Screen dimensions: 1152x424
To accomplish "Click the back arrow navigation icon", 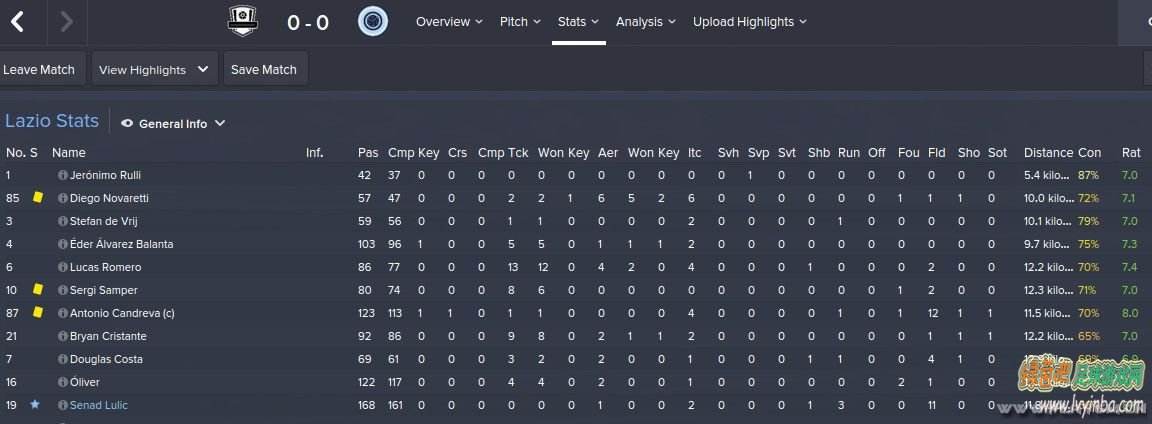I will [x=18, y=22].
